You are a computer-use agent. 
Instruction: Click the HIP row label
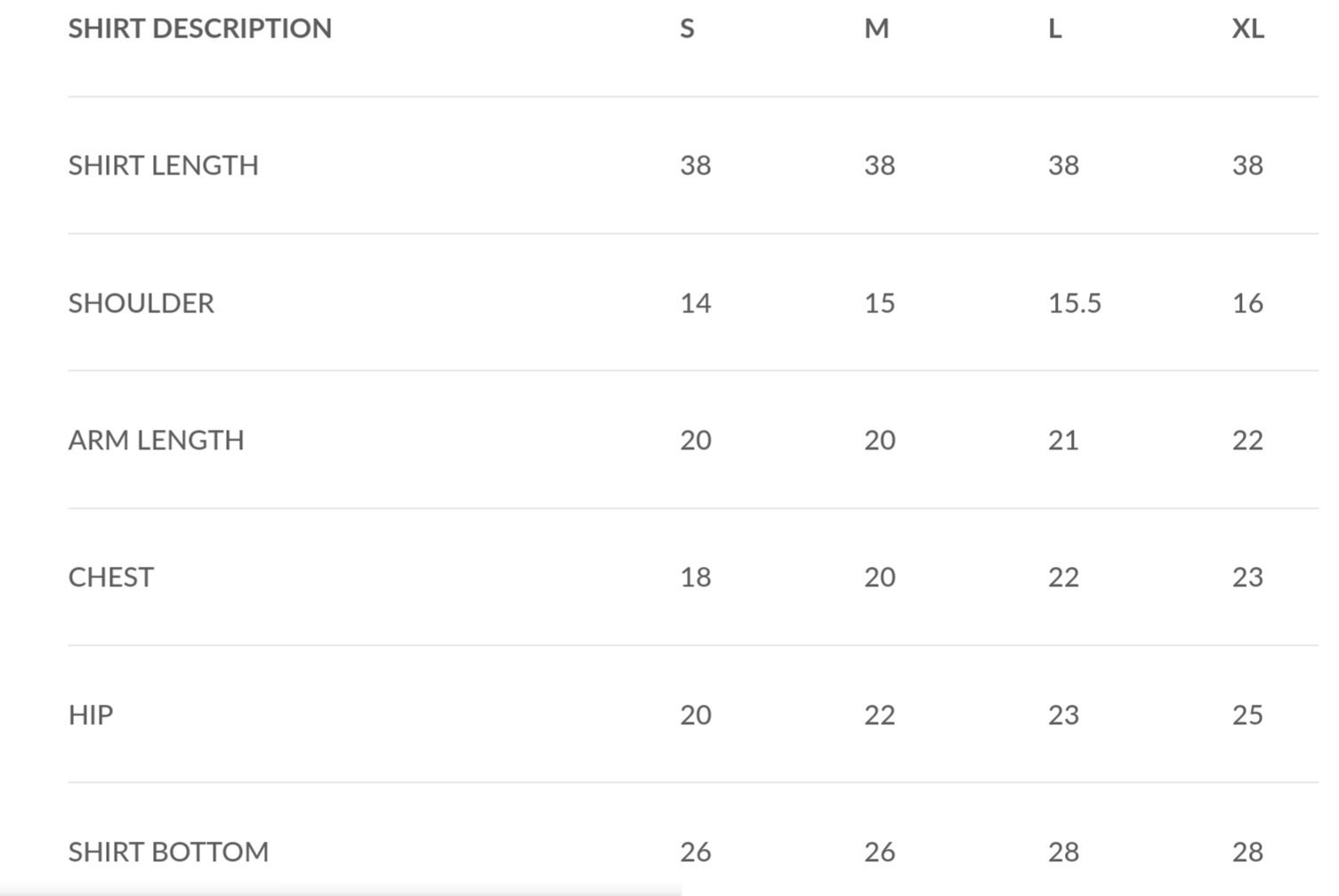pyautogui.click(x=91, y=715)
